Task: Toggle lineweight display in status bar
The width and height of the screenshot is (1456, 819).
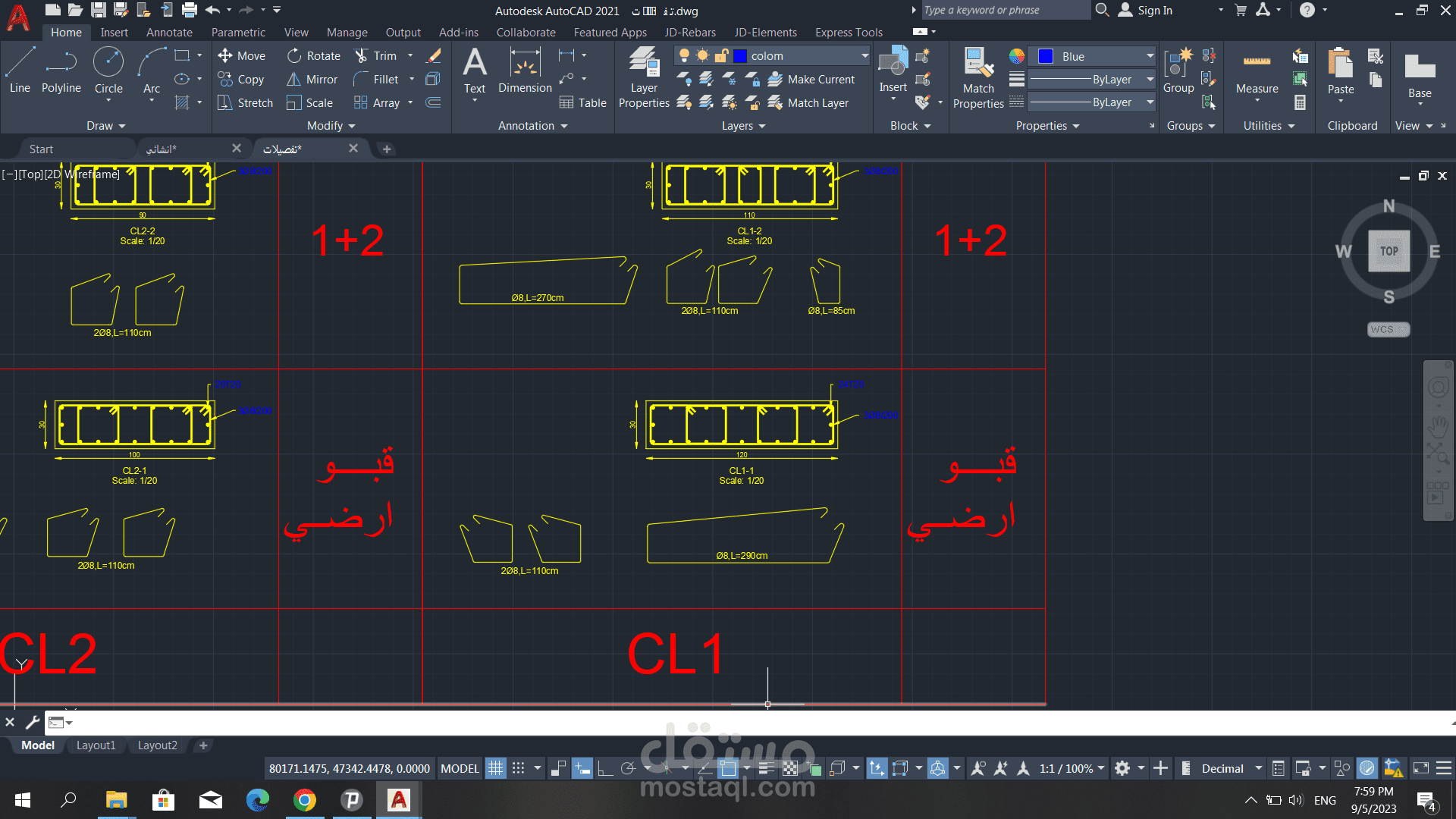Action: point(766,768)
